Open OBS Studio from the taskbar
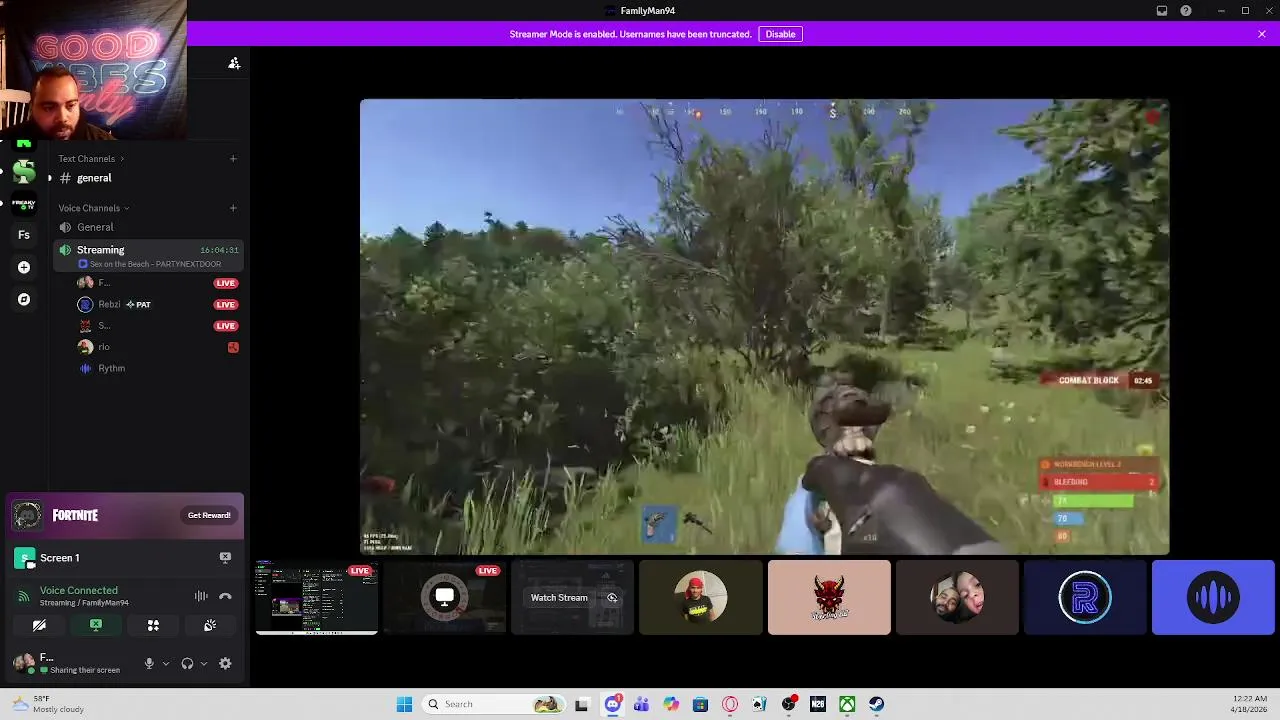 coord(789,704)
